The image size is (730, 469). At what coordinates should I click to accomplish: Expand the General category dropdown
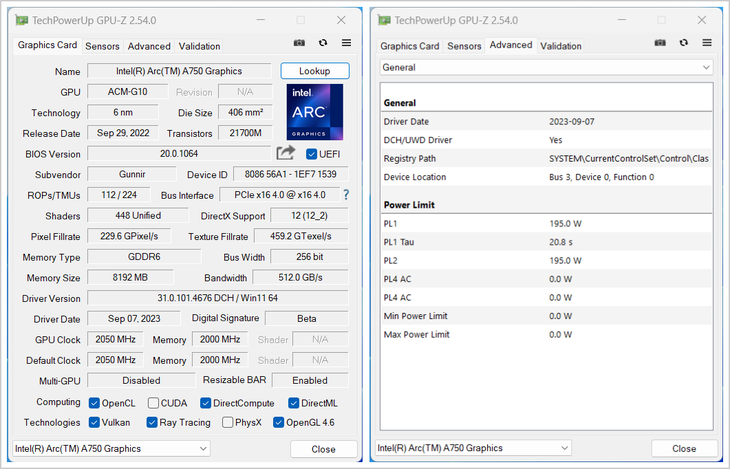click(x=546, y=67)
